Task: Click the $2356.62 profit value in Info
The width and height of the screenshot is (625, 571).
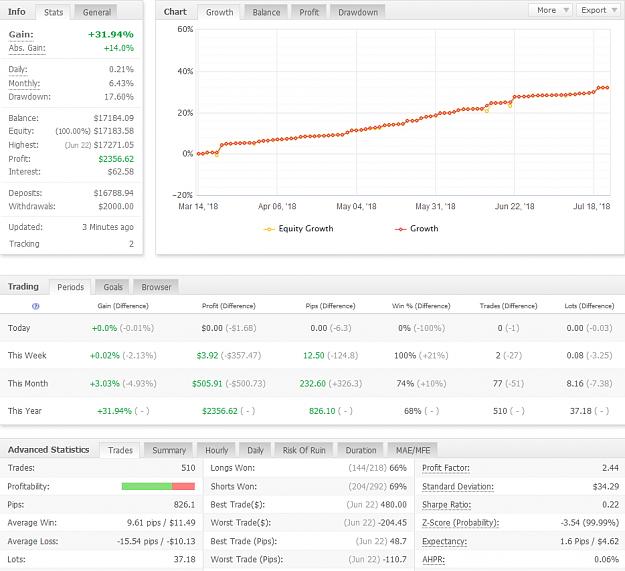Action: [x=116, y=159]
